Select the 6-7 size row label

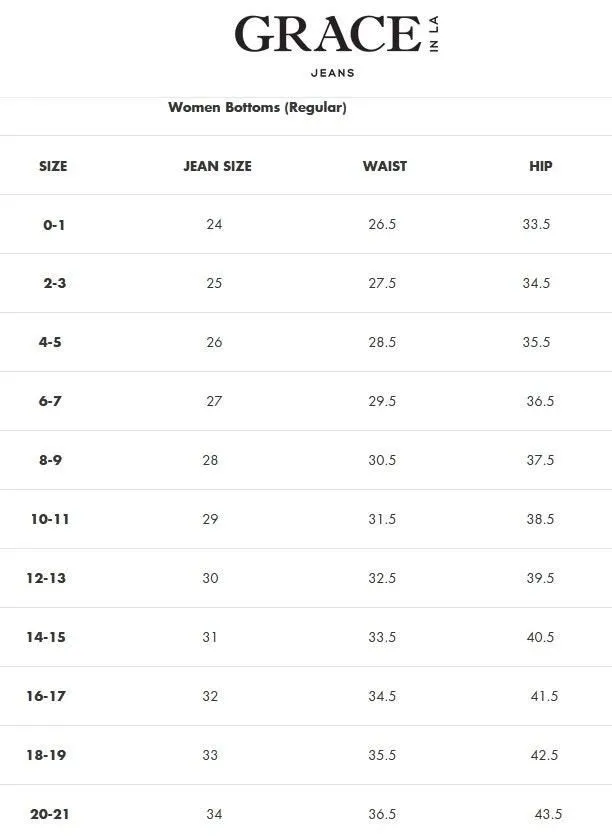coord(50,401)
